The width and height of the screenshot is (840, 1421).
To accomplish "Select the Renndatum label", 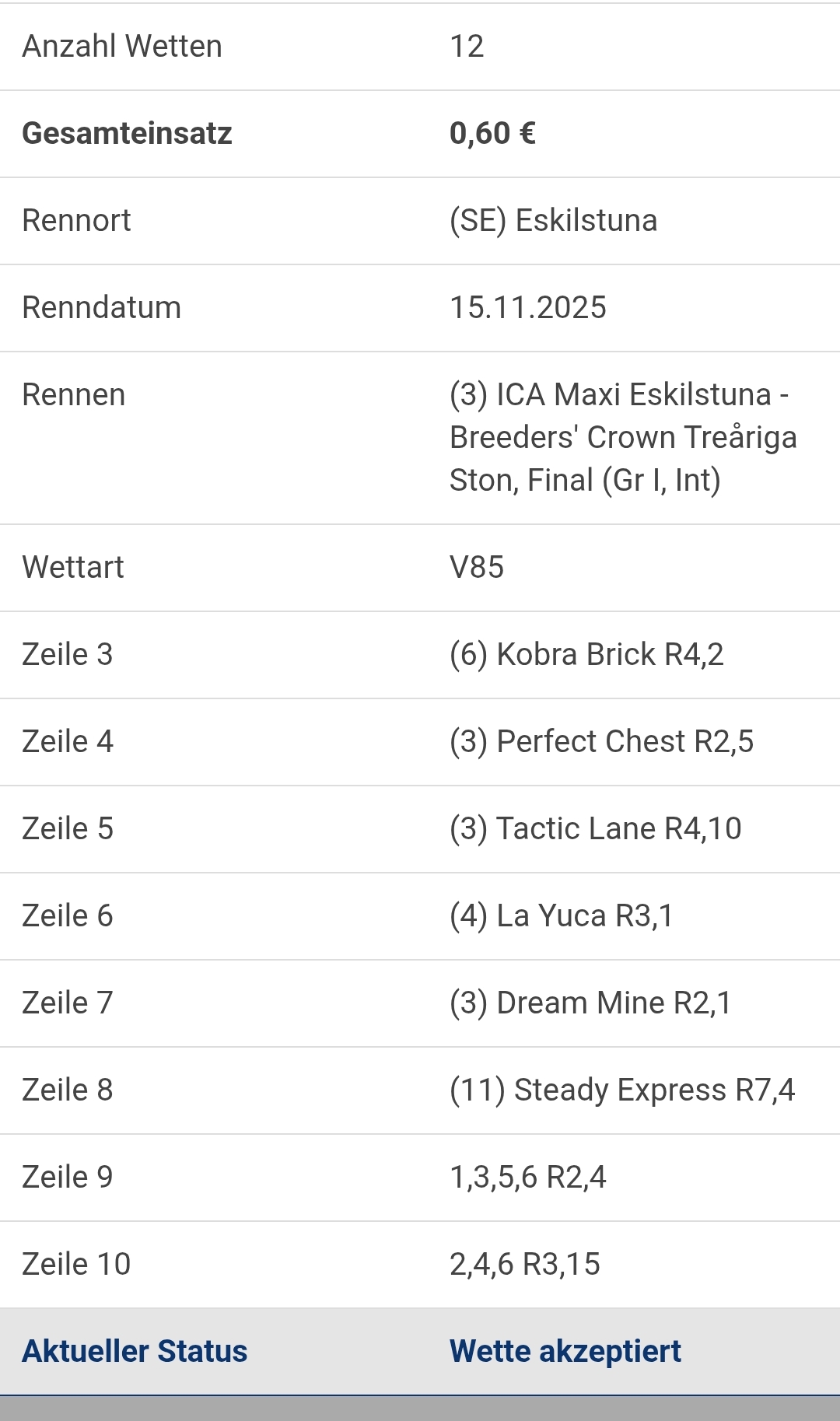I will 101,308.
